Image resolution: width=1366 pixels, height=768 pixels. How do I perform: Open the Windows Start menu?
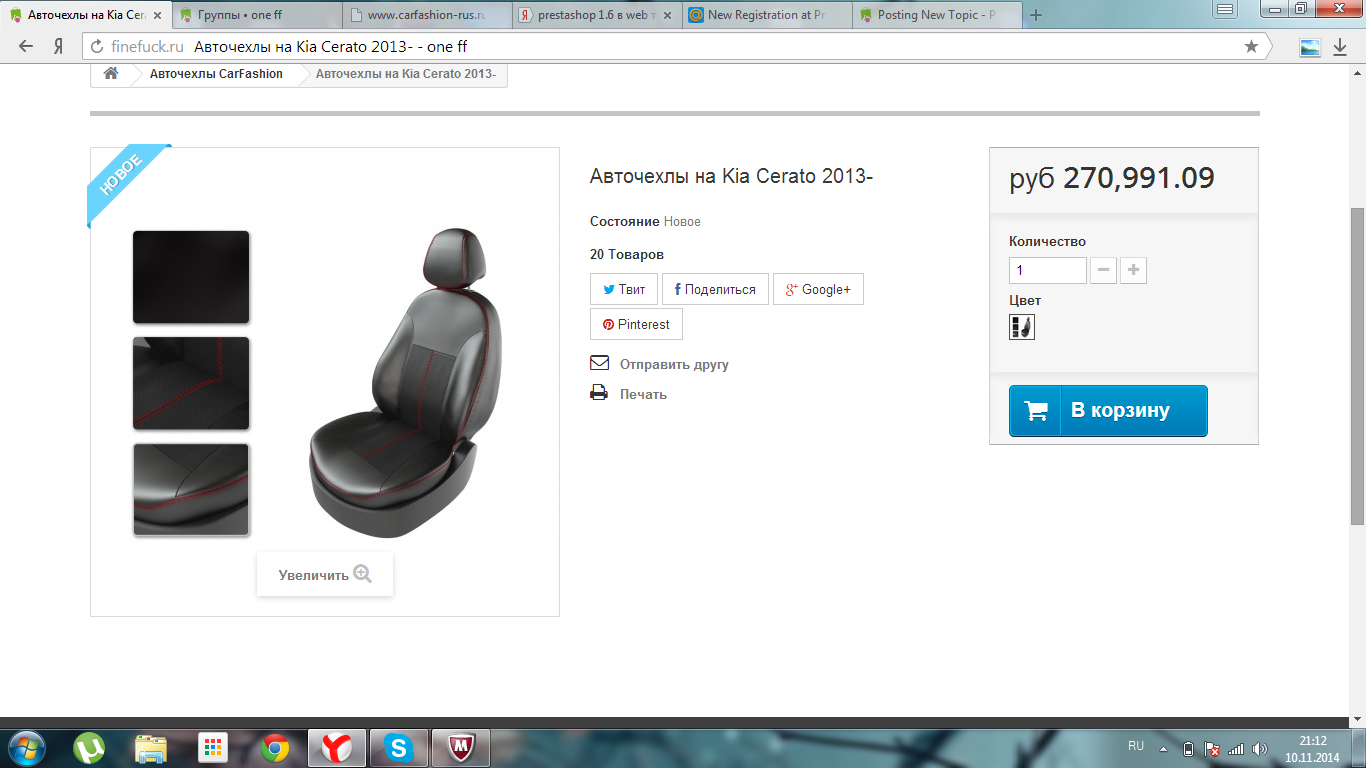(x=27, y=747)
